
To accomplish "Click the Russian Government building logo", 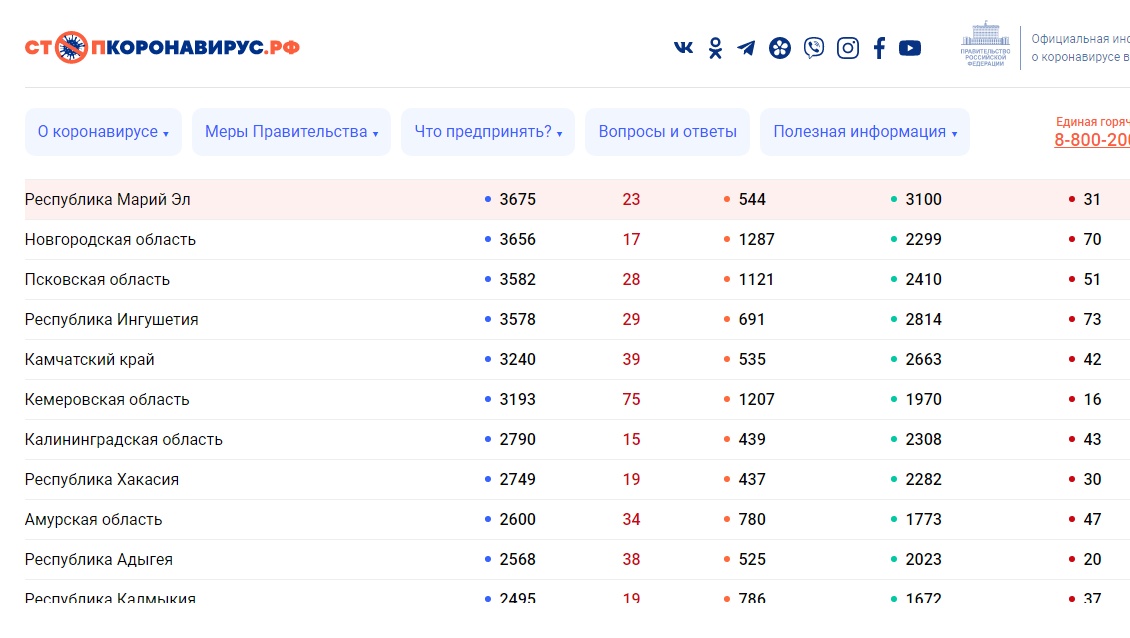I will pyautogui.click(x=985, y=43).
